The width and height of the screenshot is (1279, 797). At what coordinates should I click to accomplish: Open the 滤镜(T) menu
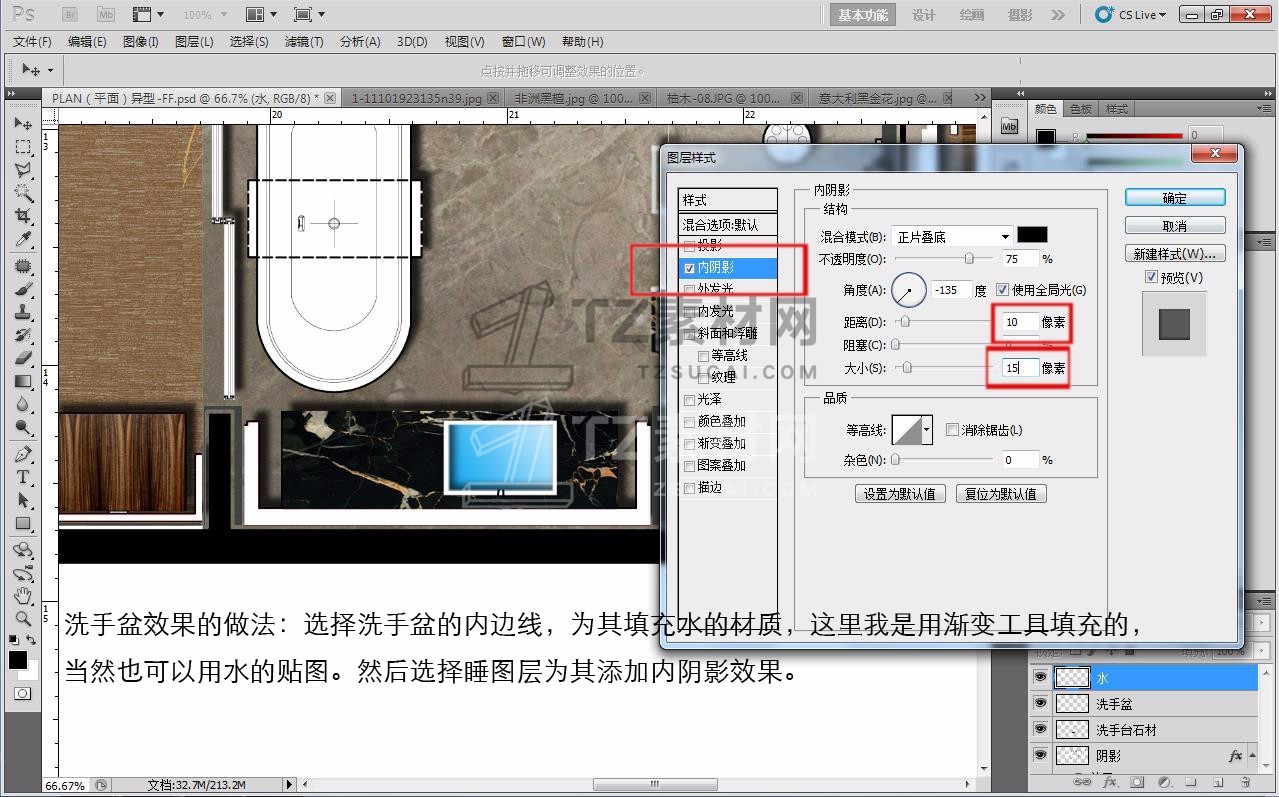(x=304, y=42)
